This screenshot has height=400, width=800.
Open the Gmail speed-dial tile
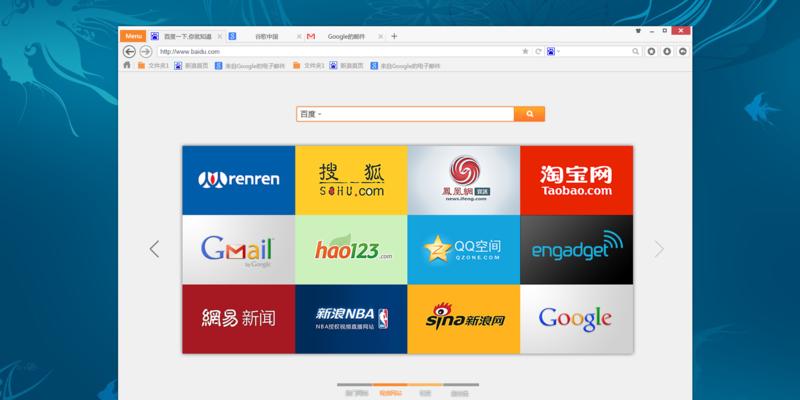[239, 249]
